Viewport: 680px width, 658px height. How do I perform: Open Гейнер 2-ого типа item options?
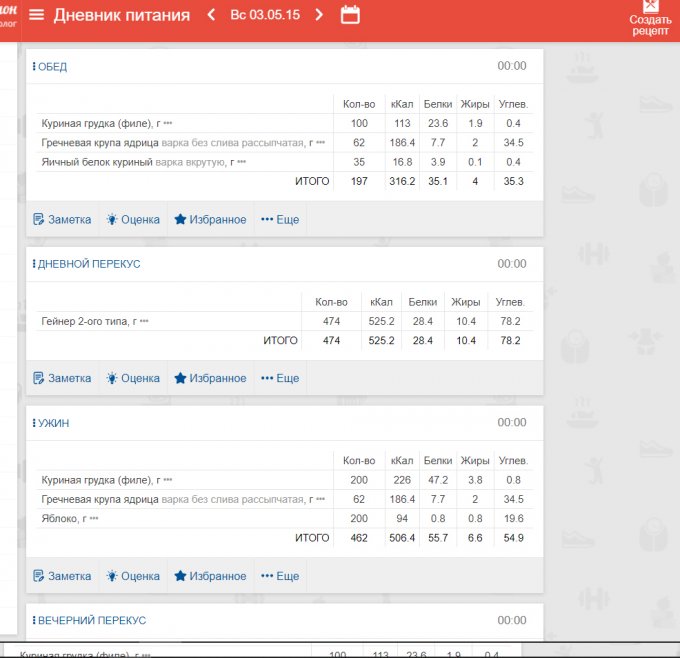point(144,322)
